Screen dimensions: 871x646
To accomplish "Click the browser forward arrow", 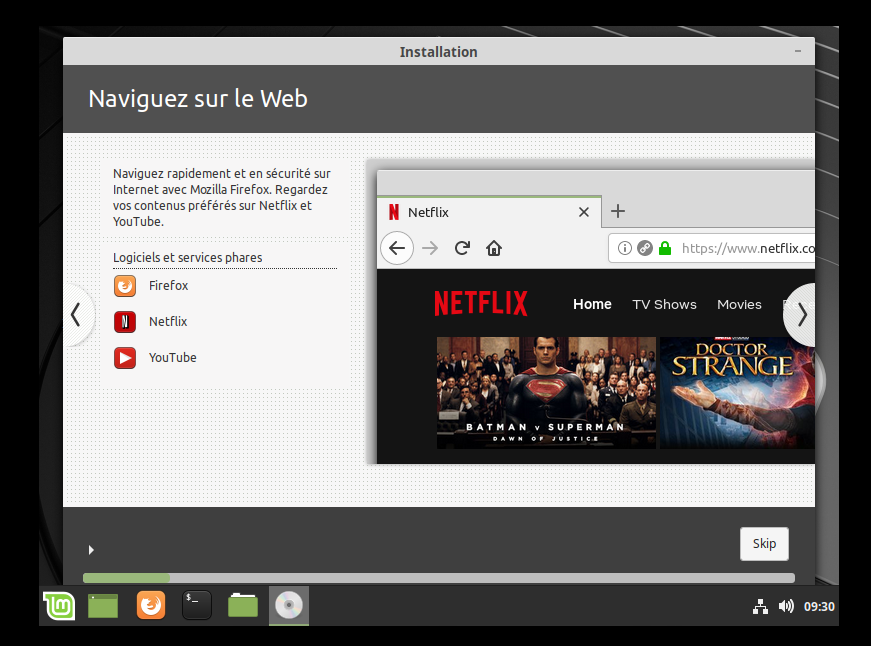I will [430, 248].
